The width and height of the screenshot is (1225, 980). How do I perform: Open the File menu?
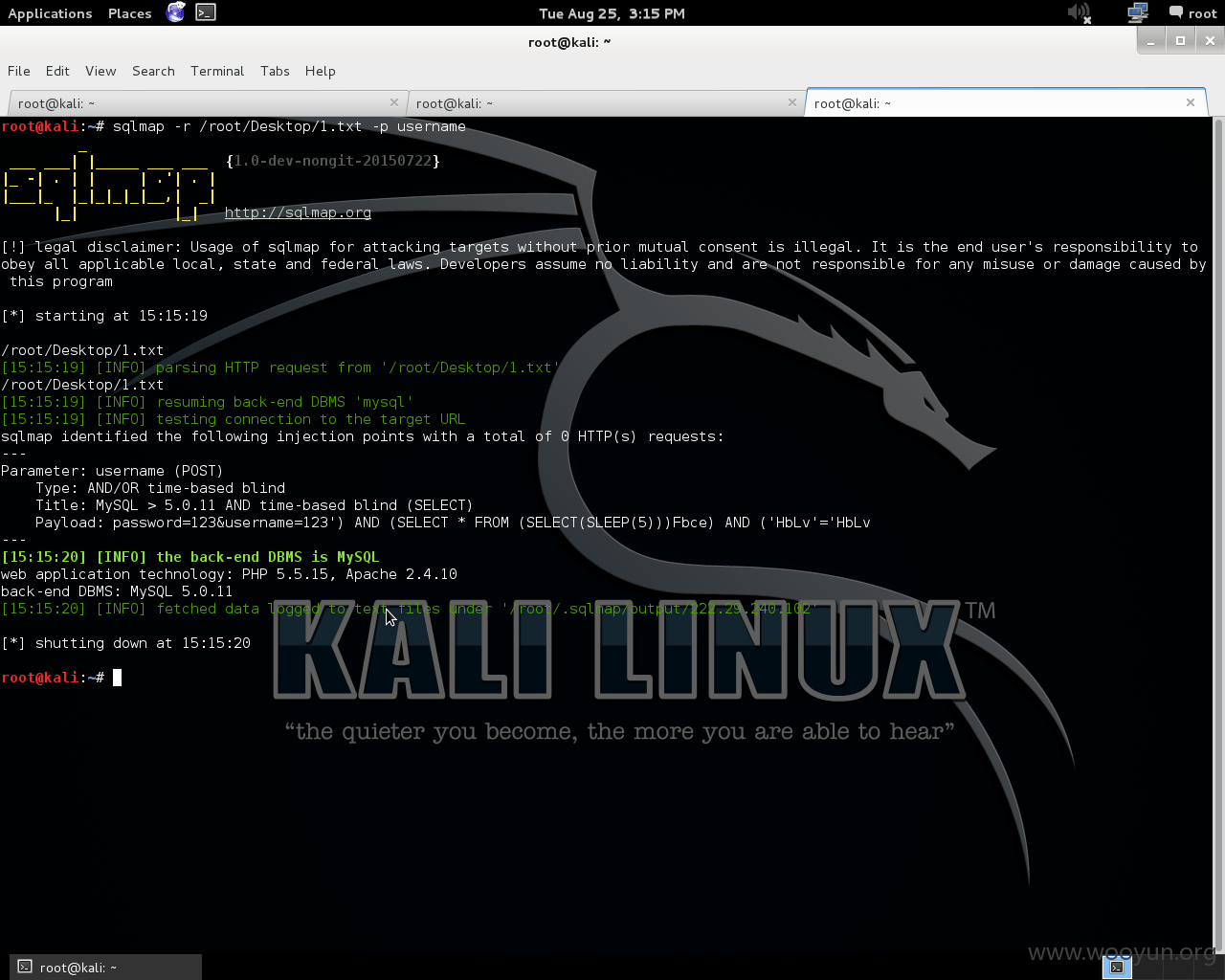[x=19, y=71]
